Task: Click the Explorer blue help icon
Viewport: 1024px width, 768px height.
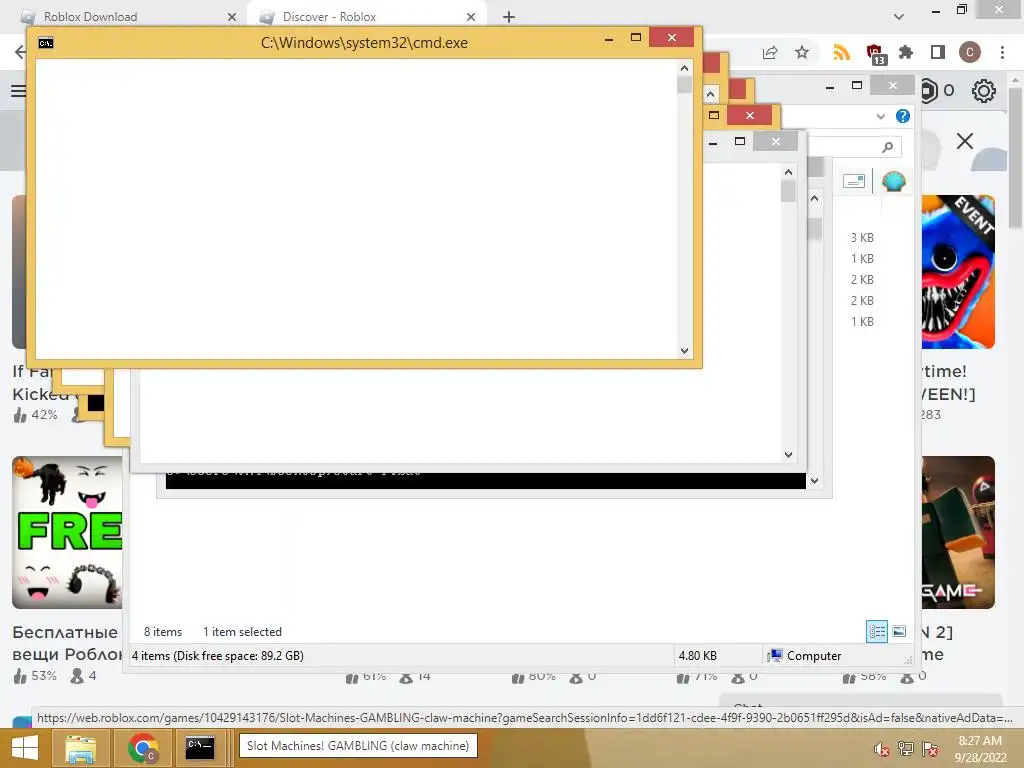Action: coord(903,116)
